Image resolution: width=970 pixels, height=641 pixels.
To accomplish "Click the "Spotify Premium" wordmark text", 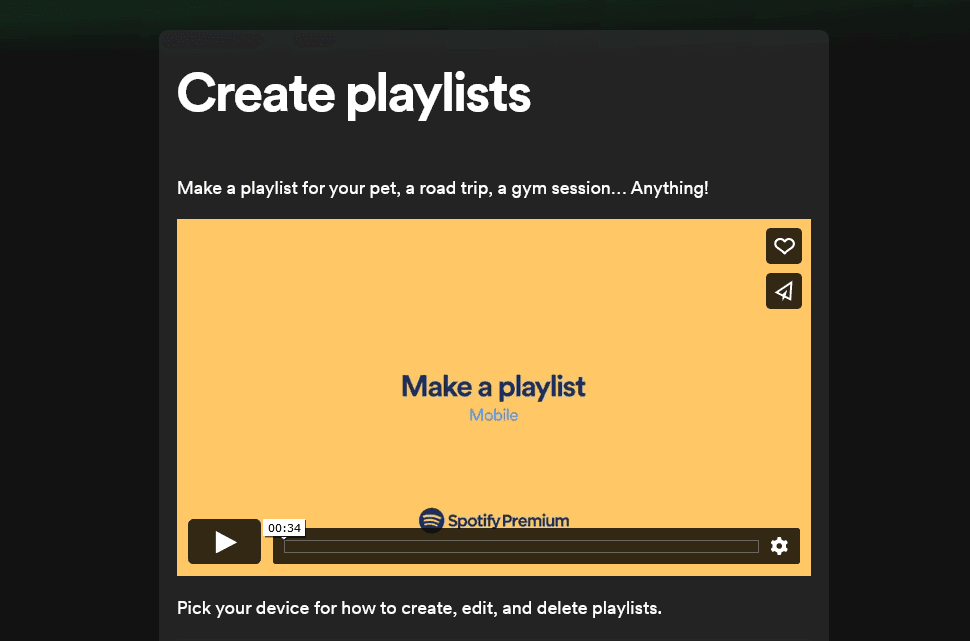I will coord(508,520).
